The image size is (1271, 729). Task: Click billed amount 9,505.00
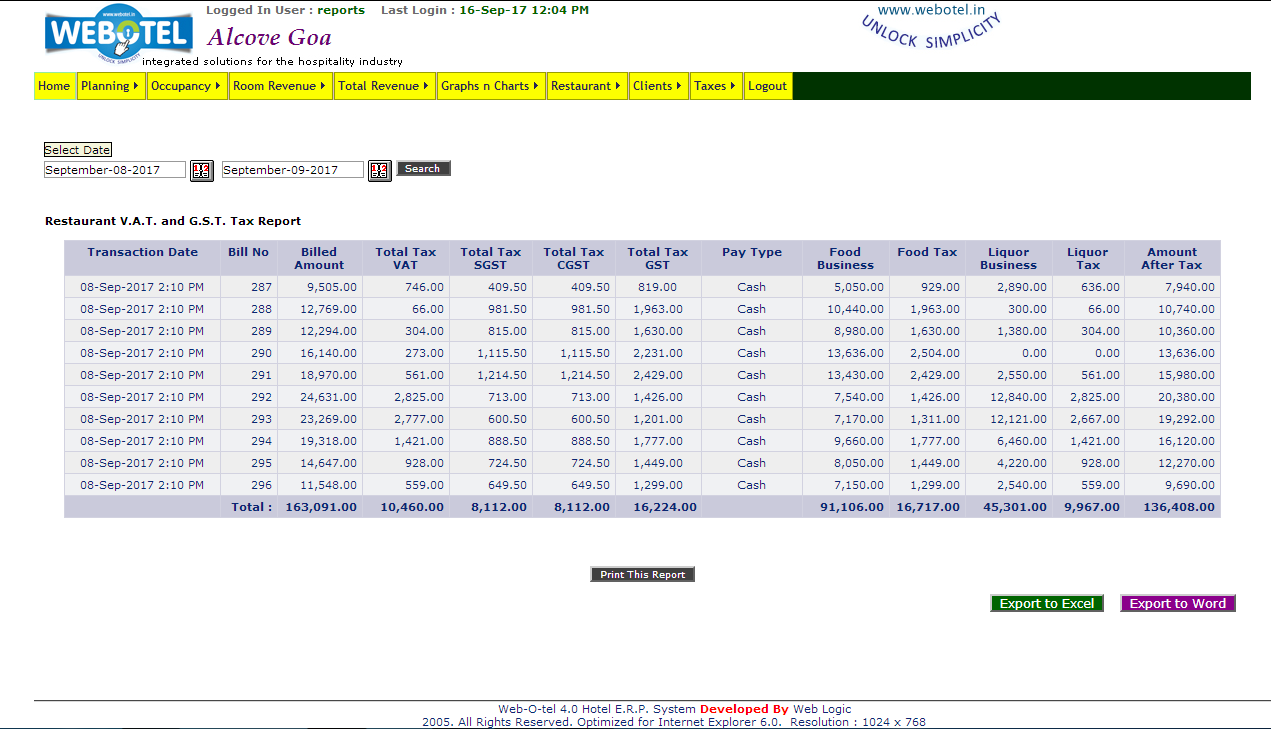[x=334, y=287]
